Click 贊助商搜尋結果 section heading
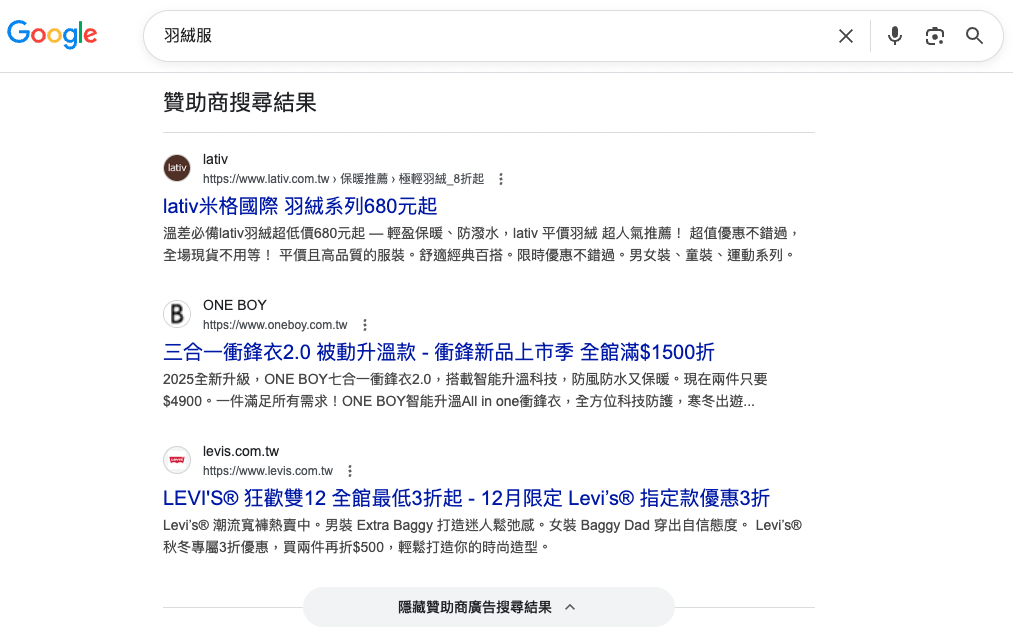 coord(239,102)
